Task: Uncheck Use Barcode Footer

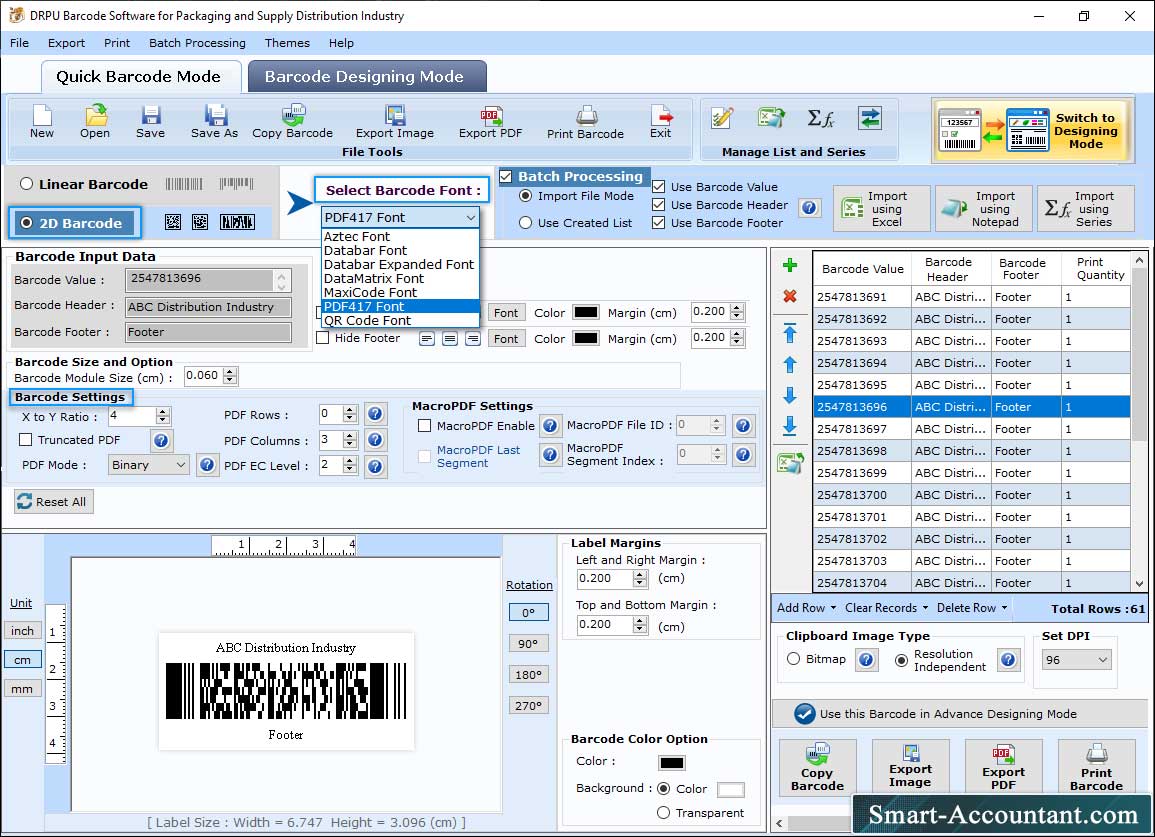Action: [x=659, y=223]
